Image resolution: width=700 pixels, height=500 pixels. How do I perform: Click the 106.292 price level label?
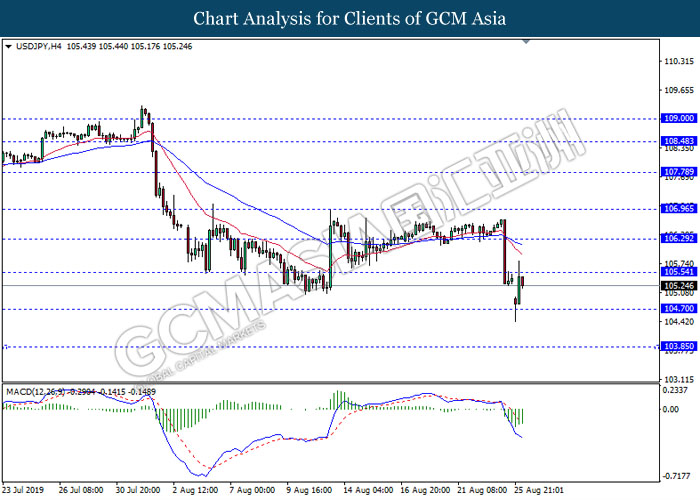[679, 238]
